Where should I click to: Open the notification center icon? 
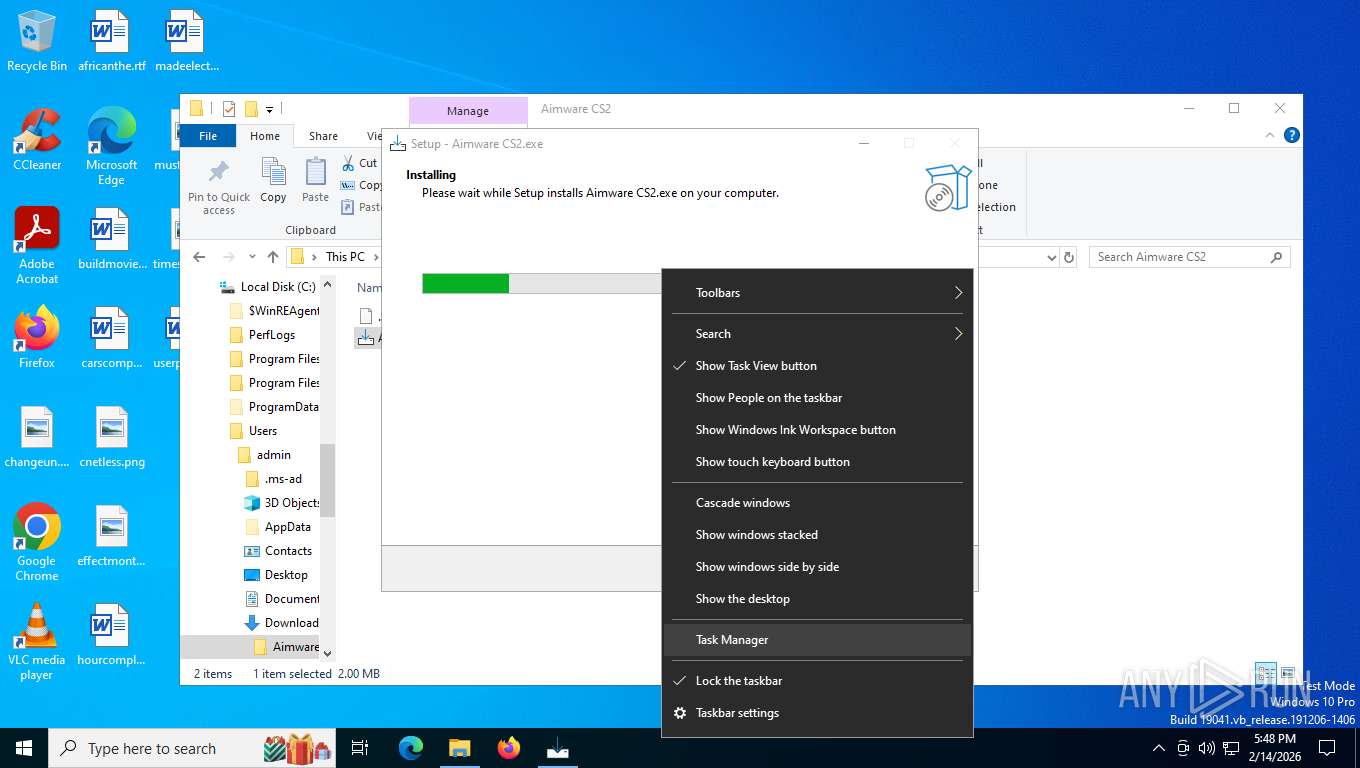coord(1327,747)
